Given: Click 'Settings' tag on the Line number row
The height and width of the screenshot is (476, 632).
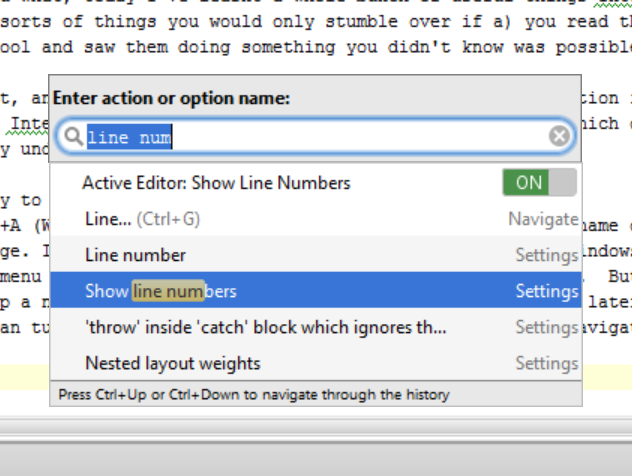Looking at the screenshot, I should pyautogui.click(x=547, y=255).
